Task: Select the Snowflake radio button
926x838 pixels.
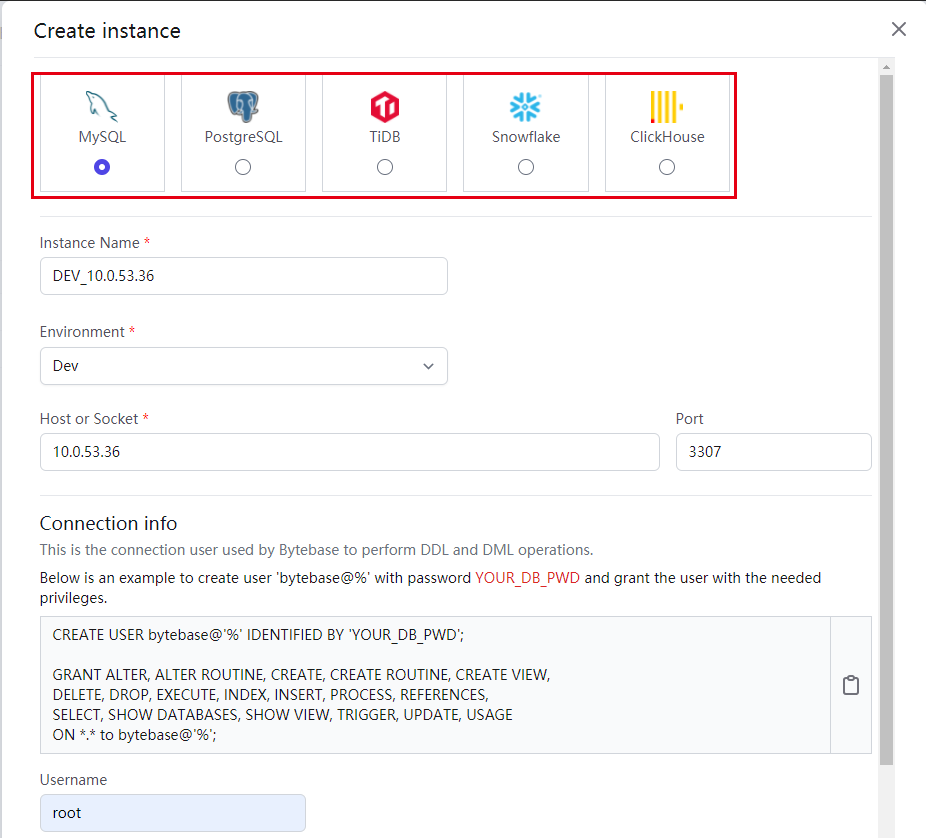Action: 526,167
